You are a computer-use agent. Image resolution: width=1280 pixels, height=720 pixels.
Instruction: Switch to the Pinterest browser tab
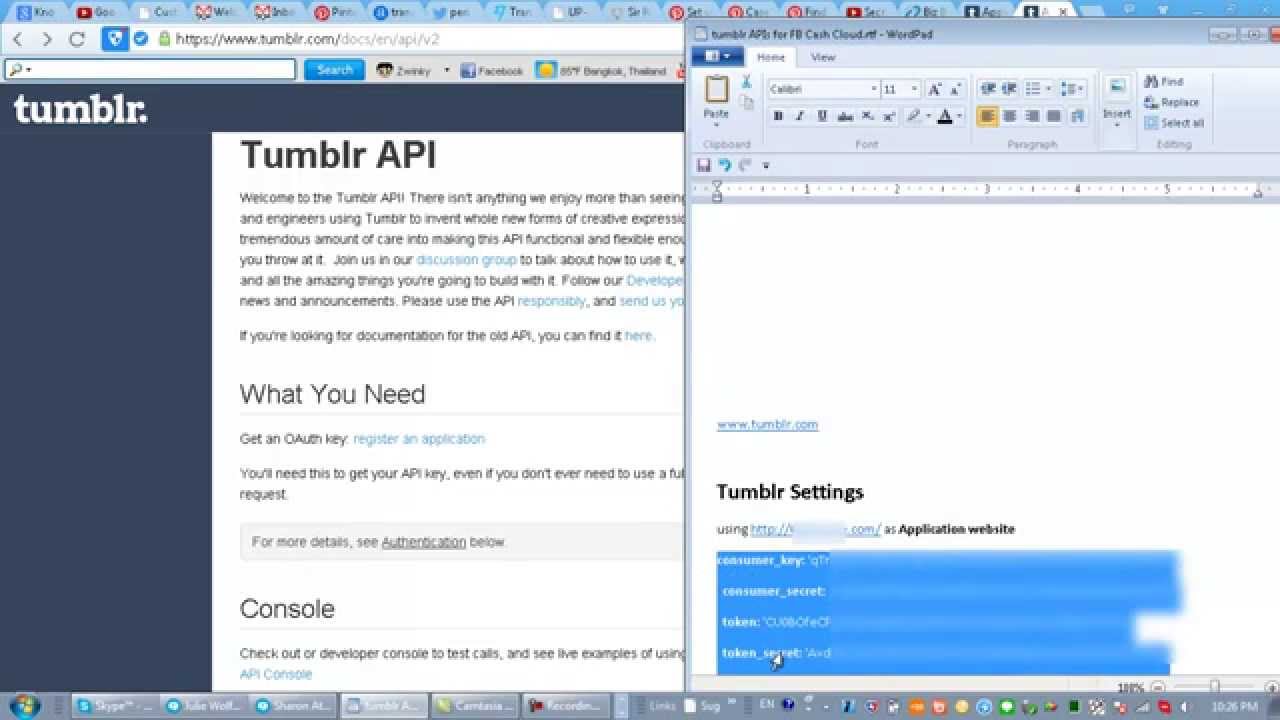point(335,12)
